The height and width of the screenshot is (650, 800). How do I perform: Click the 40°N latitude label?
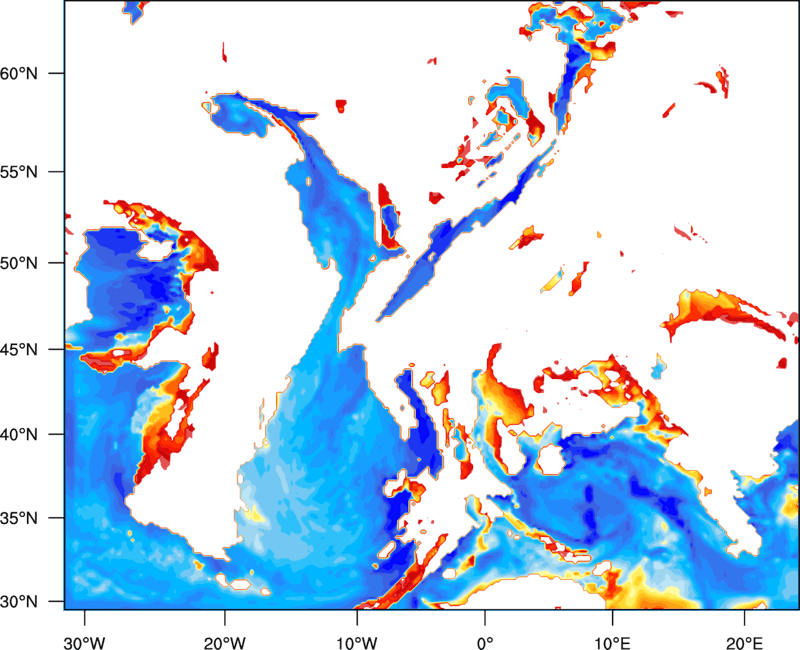coord(19,435)
